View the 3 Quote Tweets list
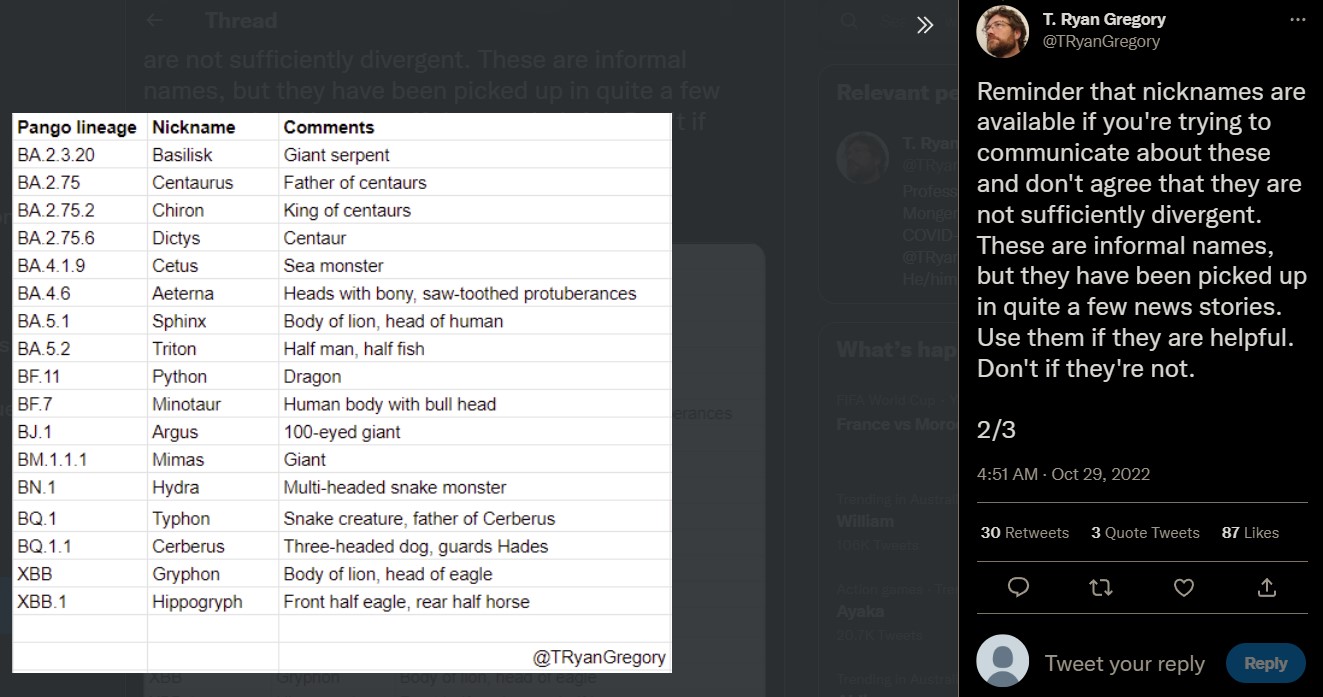 coord(1145,533)
